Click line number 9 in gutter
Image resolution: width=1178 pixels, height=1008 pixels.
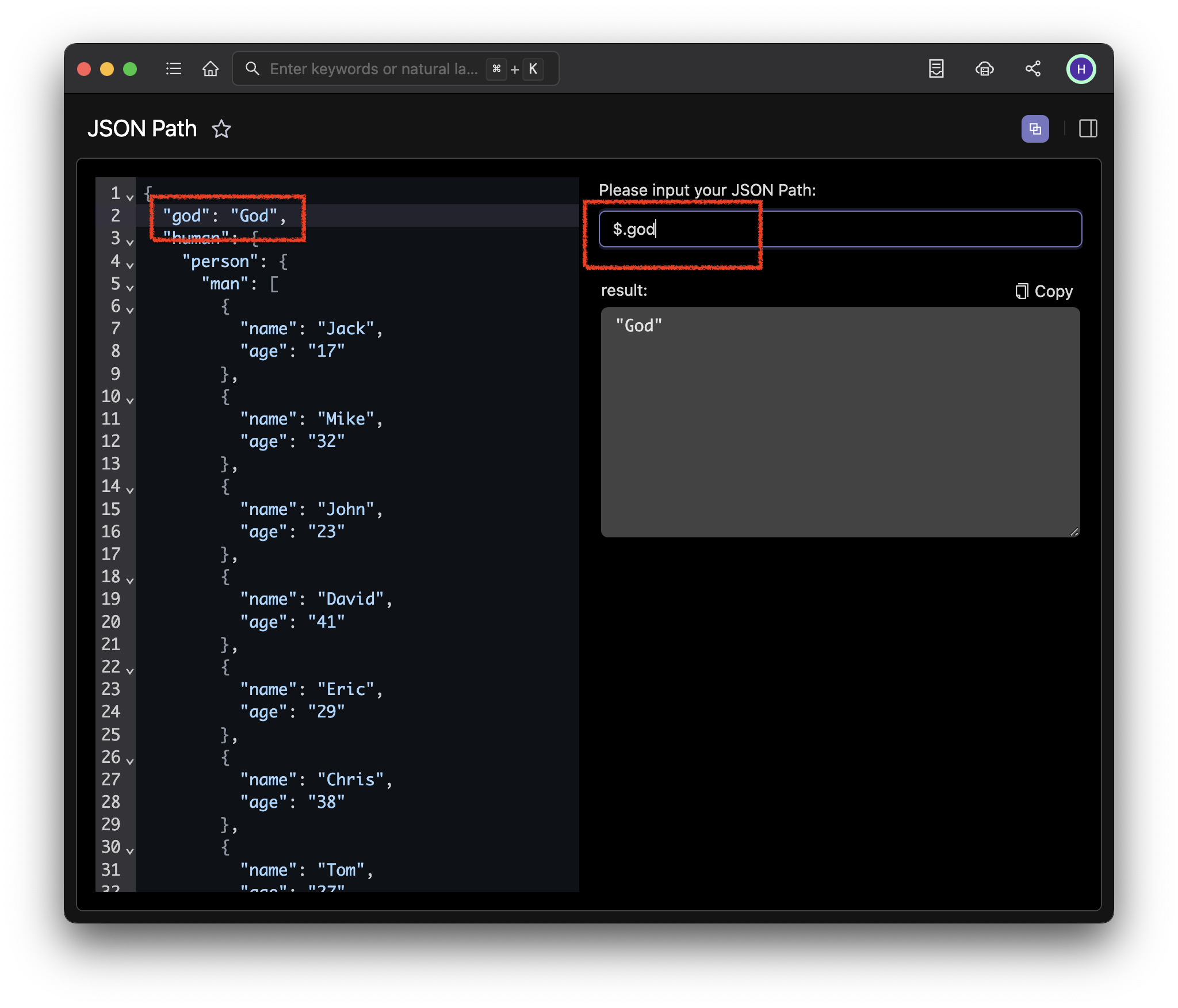point(116,374)
